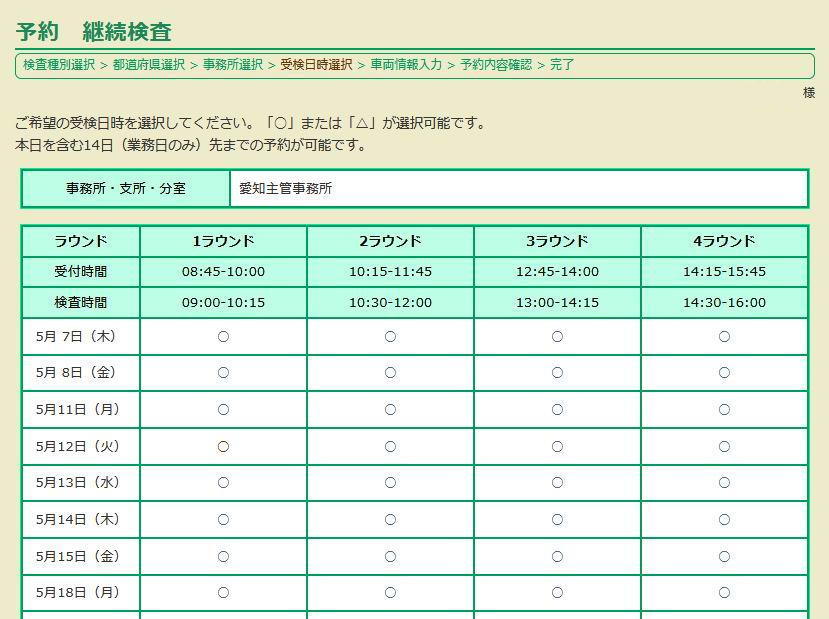Click inspection time 10:30-12:00
Image resolution: width=829 pixels, height=619 pixels.
pyautogui.click(x=390, y=302)
